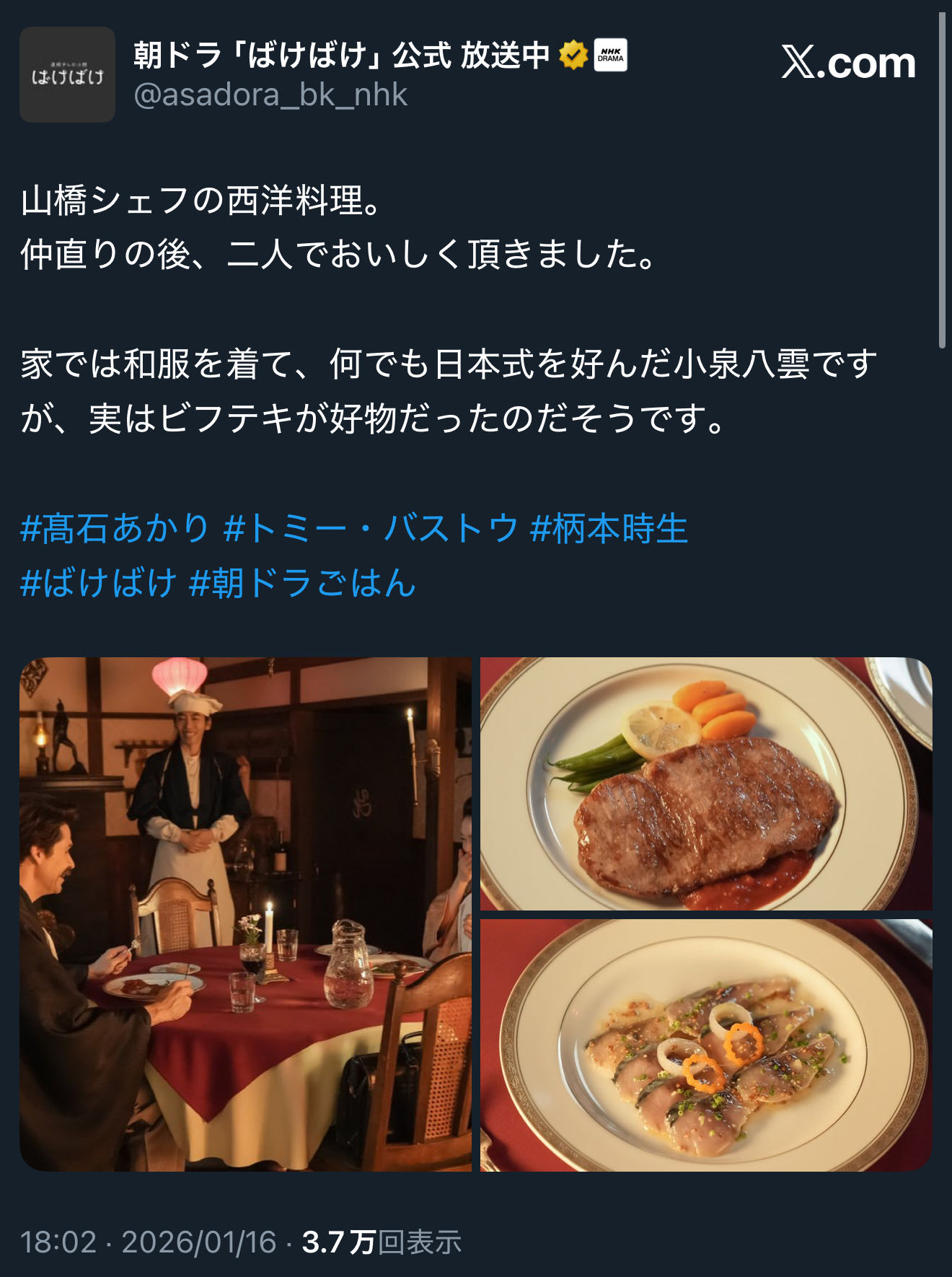This screenshot has width=952, height=1277.
Task: Click the gold verified badge icon
Action: pyautogui.click(x=573, y=56)
